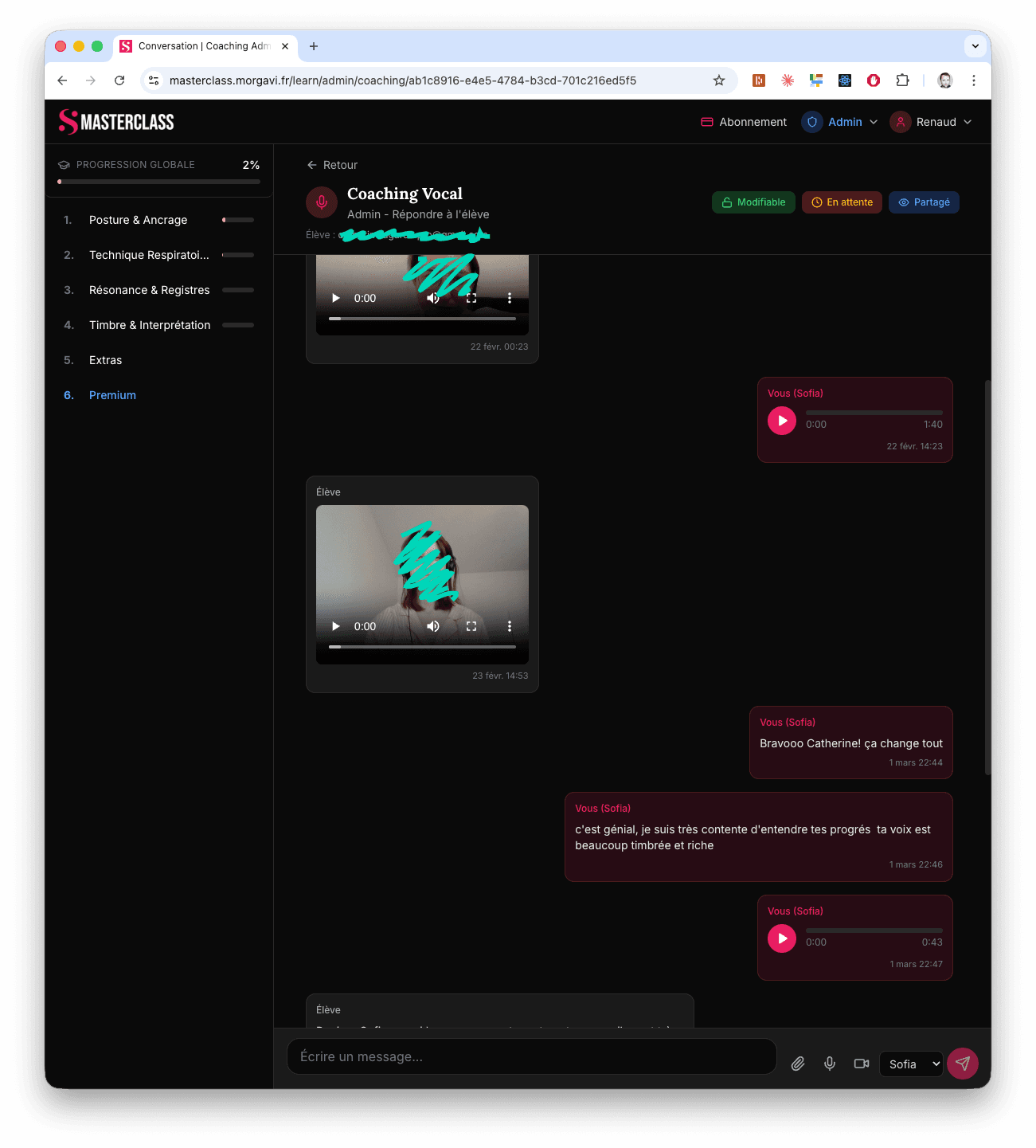The image size is (1036, 1148).
Task: Open the Sofia sender dropdown
Action: pyautogui.click(x=912, y=1064)
